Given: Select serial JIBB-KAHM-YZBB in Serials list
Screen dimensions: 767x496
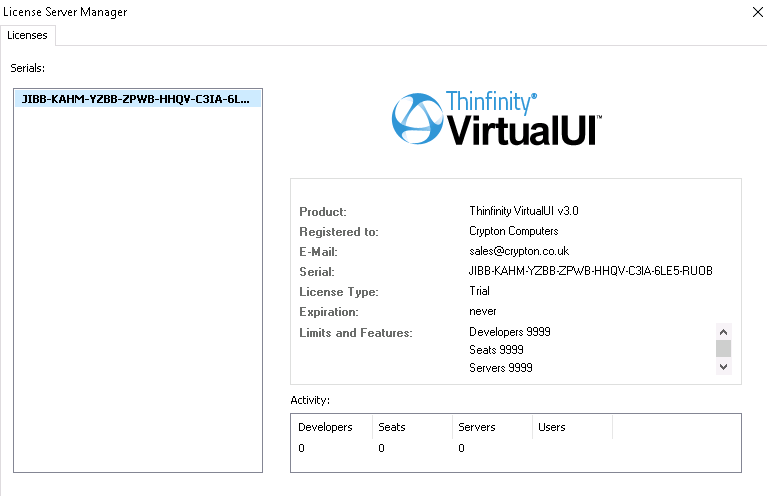Looking at the screenshot, I should point(137,99).
